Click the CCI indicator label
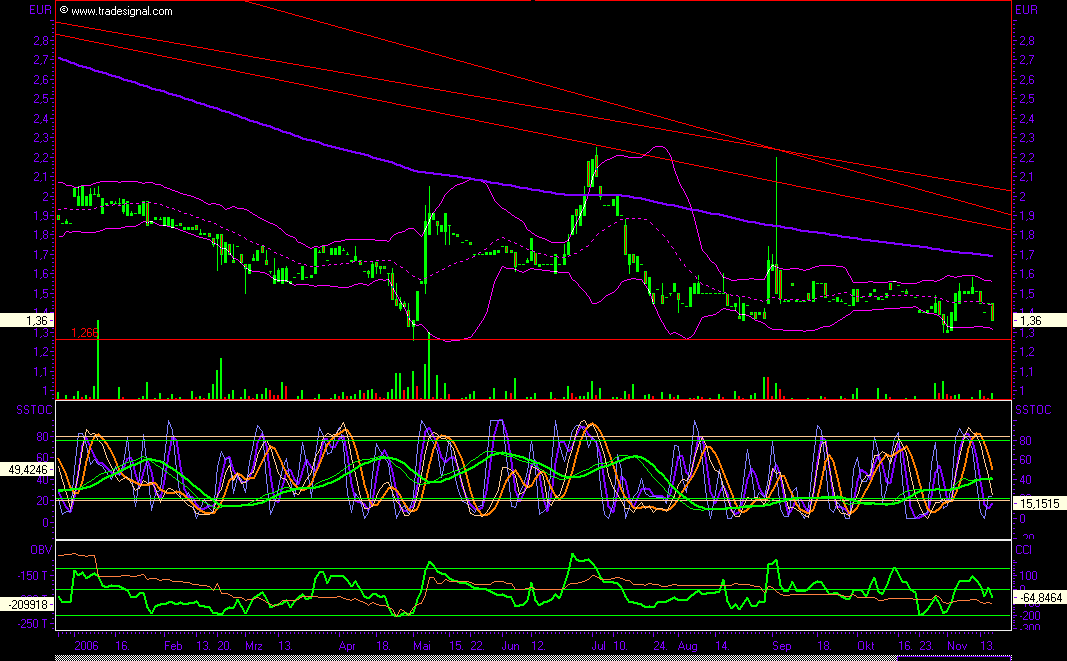 click(1025, 550)
